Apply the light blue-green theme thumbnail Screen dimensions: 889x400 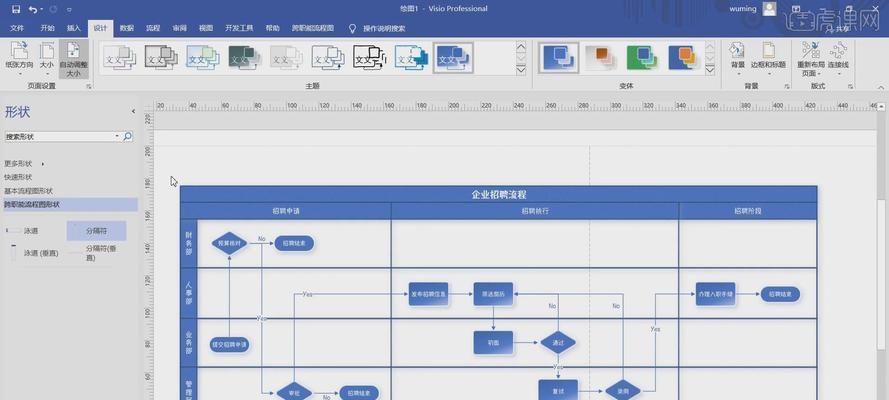(x=203, y=58)
